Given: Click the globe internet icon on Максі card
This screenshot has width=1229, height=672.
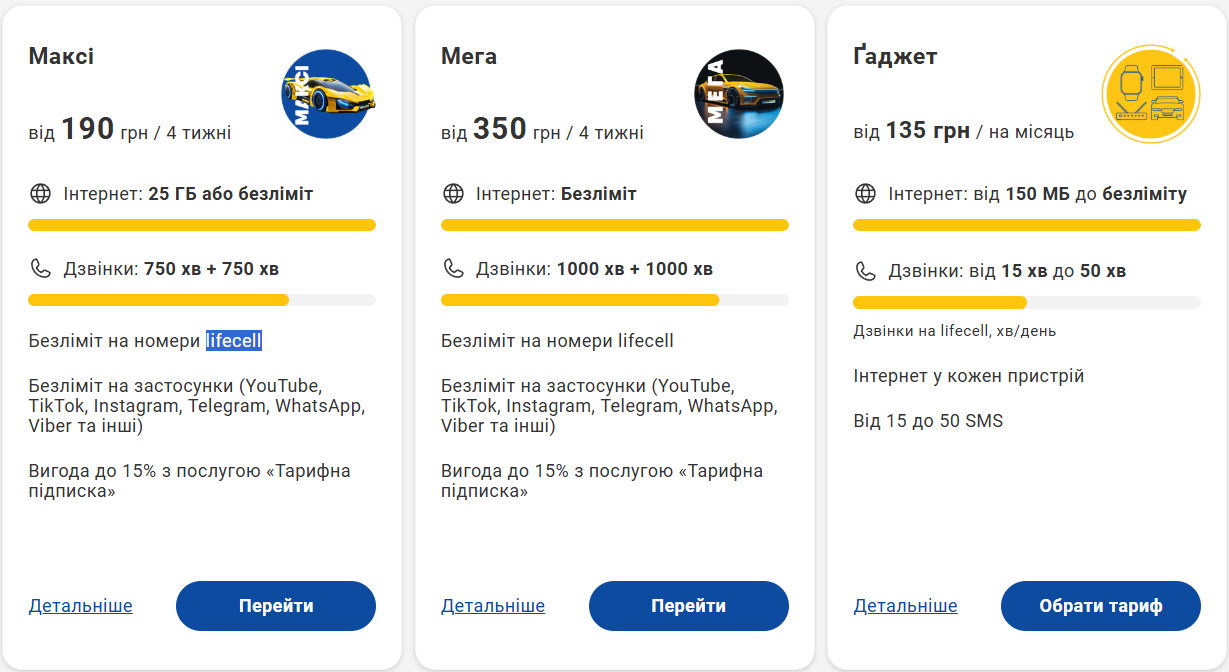Looking at the screenshot, I should pos(40,193).
